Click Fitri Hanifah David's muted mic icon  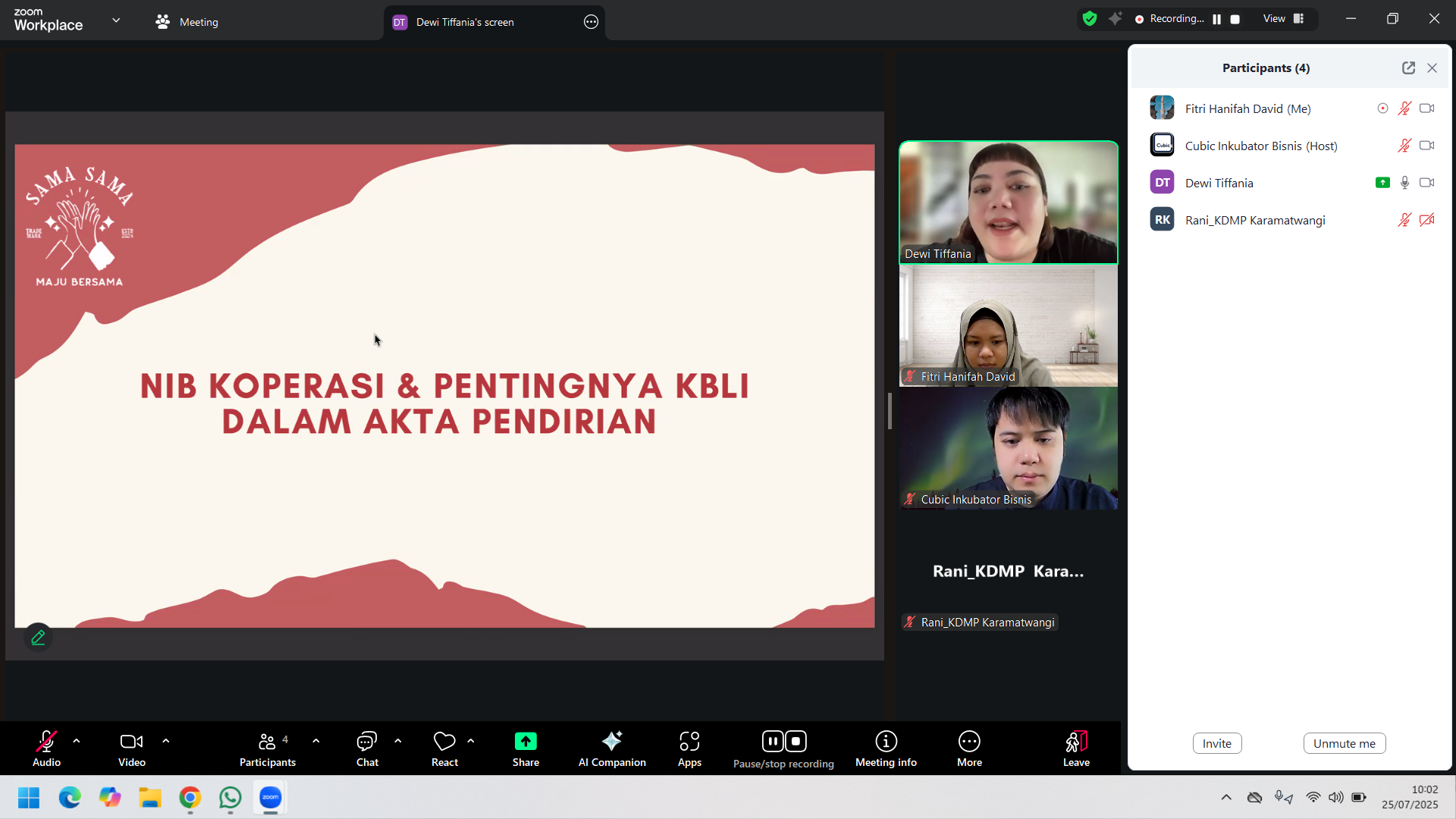click(1404, 108)
